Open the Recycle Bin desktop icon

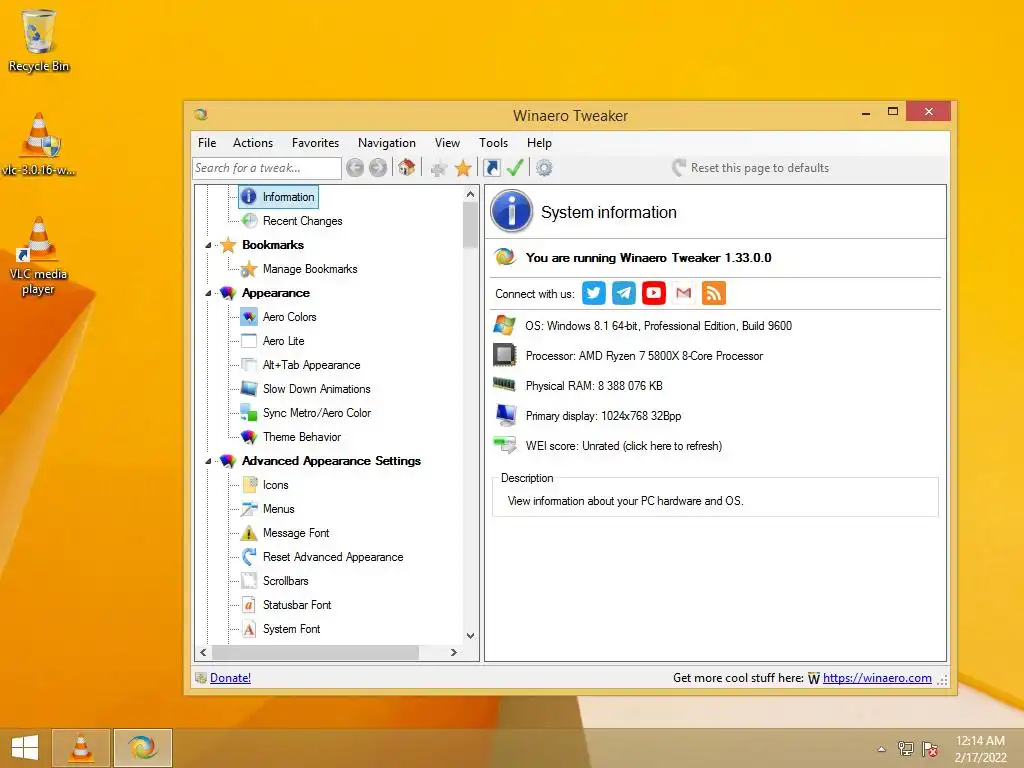(39, 40)
